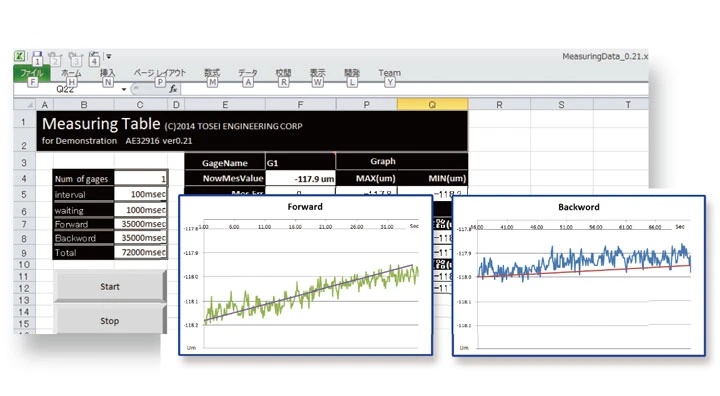Viewport: 720px width, 396px height.
Task: Click the fx insert function icon
Action: 173,89
